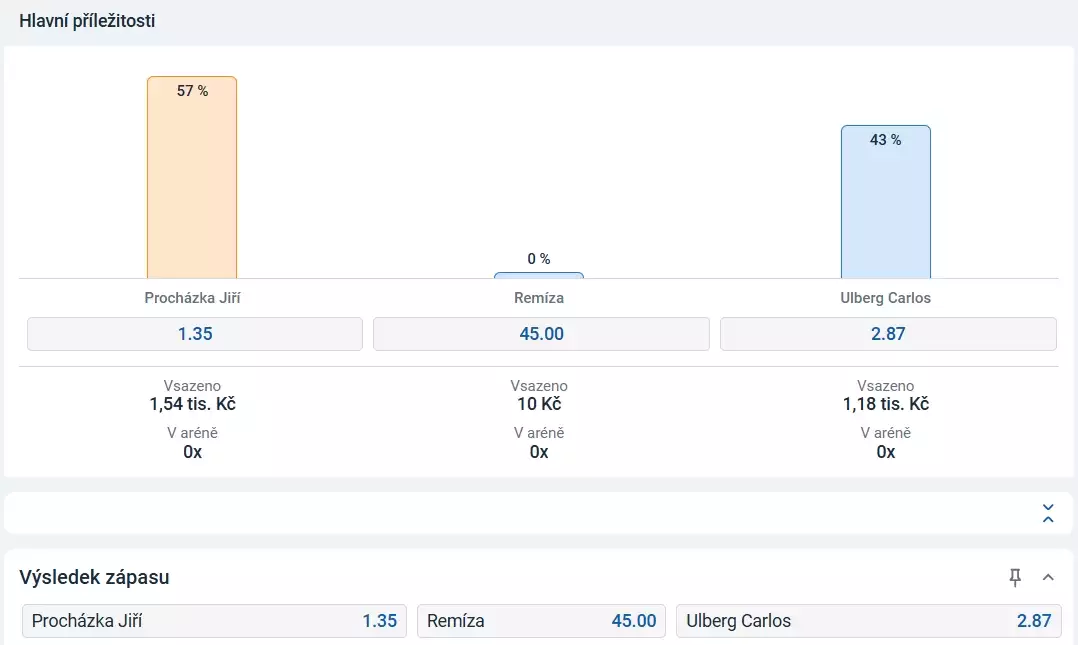Image resolution: width=1078 pixels, height=645 pixels.
Task: Select Ulberg Carlos in Výsledek zápasu row
Action: point(868,621)
